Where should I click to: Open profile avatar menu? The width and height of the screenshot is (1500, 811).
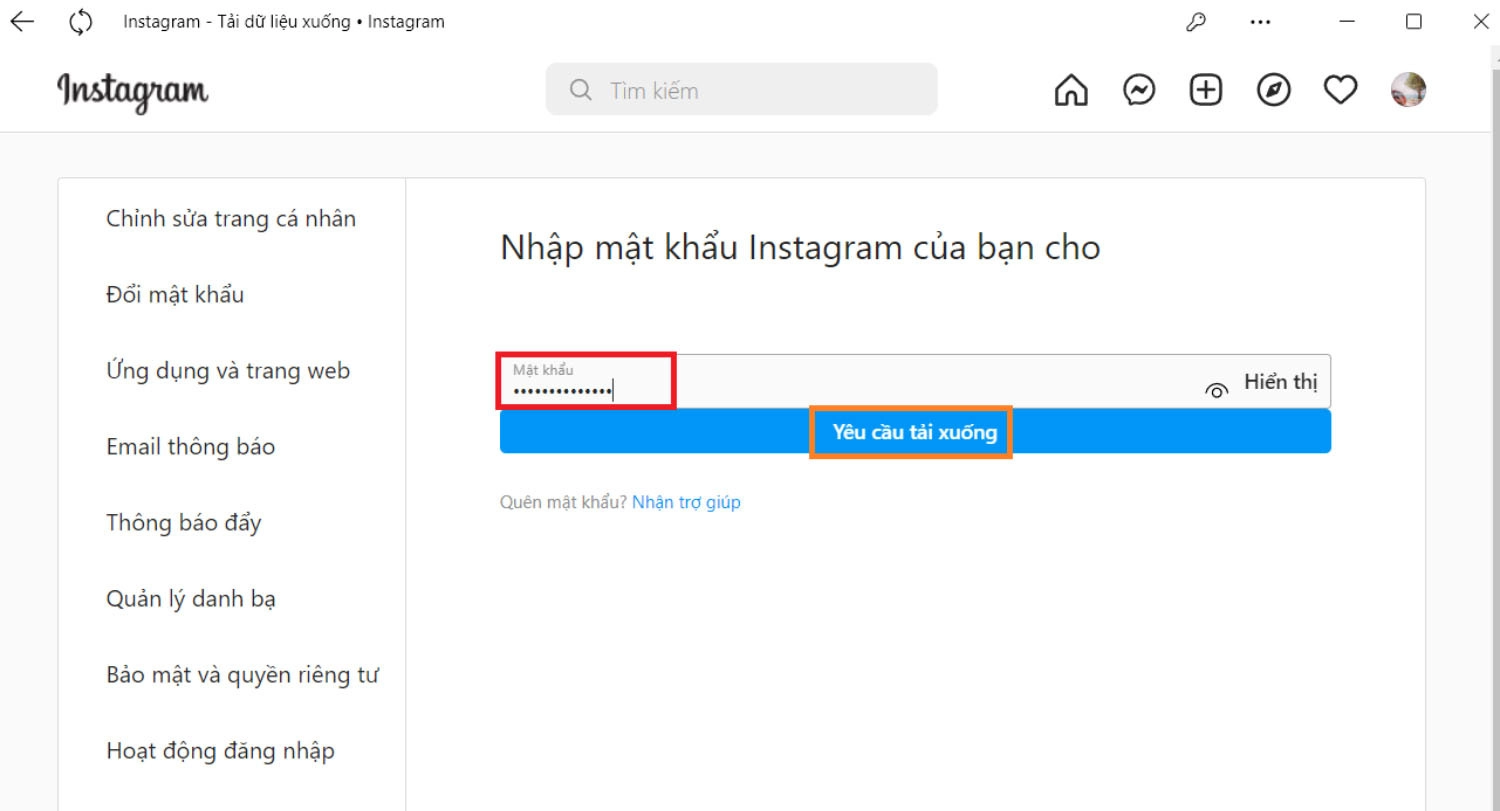tap(1408, 90)
